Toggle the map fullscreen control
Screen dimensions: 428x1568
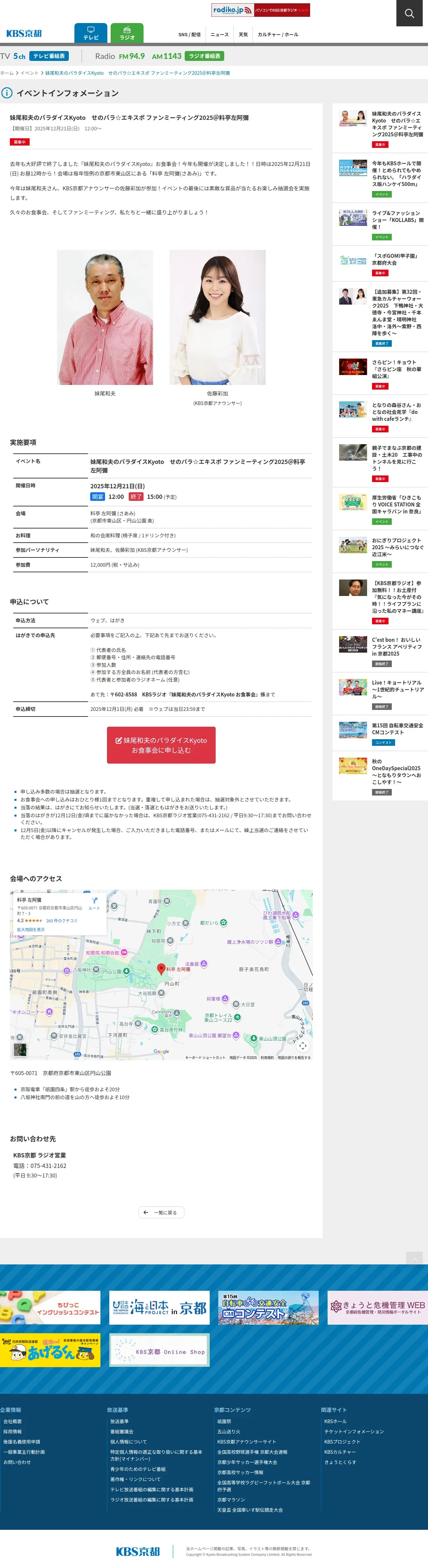(x=303, y=1046)
